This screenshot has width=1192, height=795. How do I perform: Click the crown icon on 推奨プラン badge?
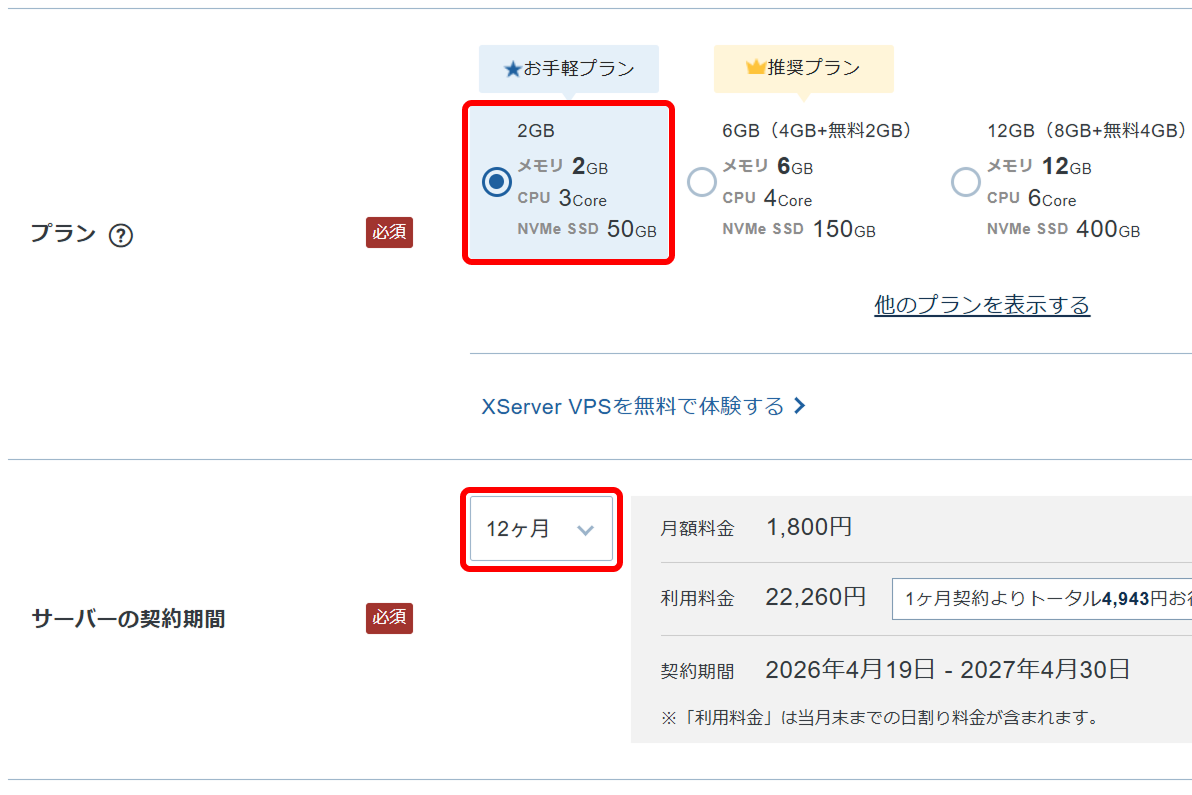[x=755, y=68]
